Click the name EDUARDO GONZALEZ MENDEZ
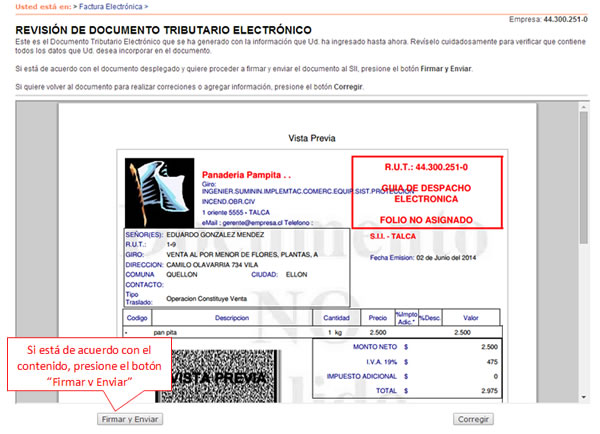The height and width of the screenshot is (434, 600). pyautogui.click(x=215, y=235)
